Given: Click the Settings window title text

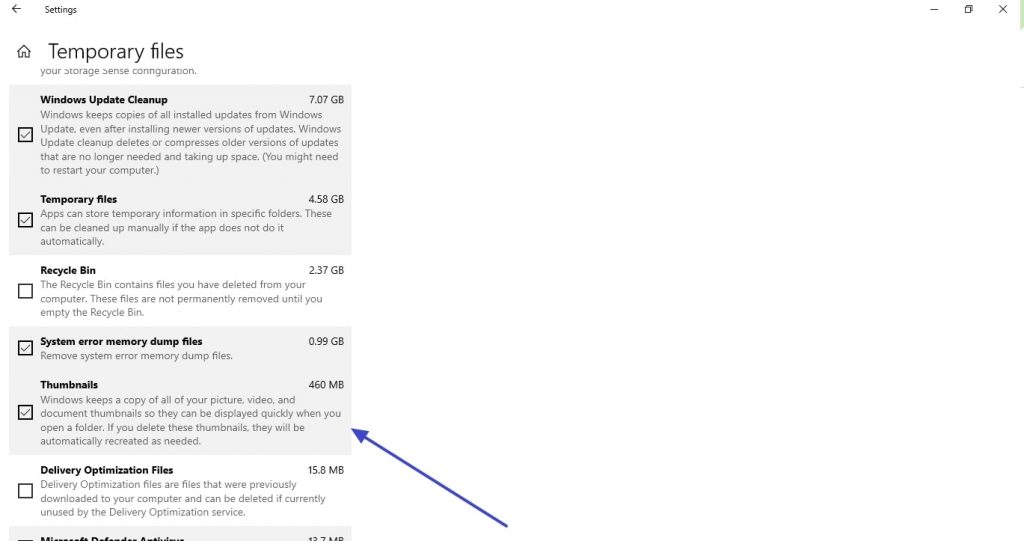Looking at the screenshot, I should pyautogui.click(x=61, y=10).
